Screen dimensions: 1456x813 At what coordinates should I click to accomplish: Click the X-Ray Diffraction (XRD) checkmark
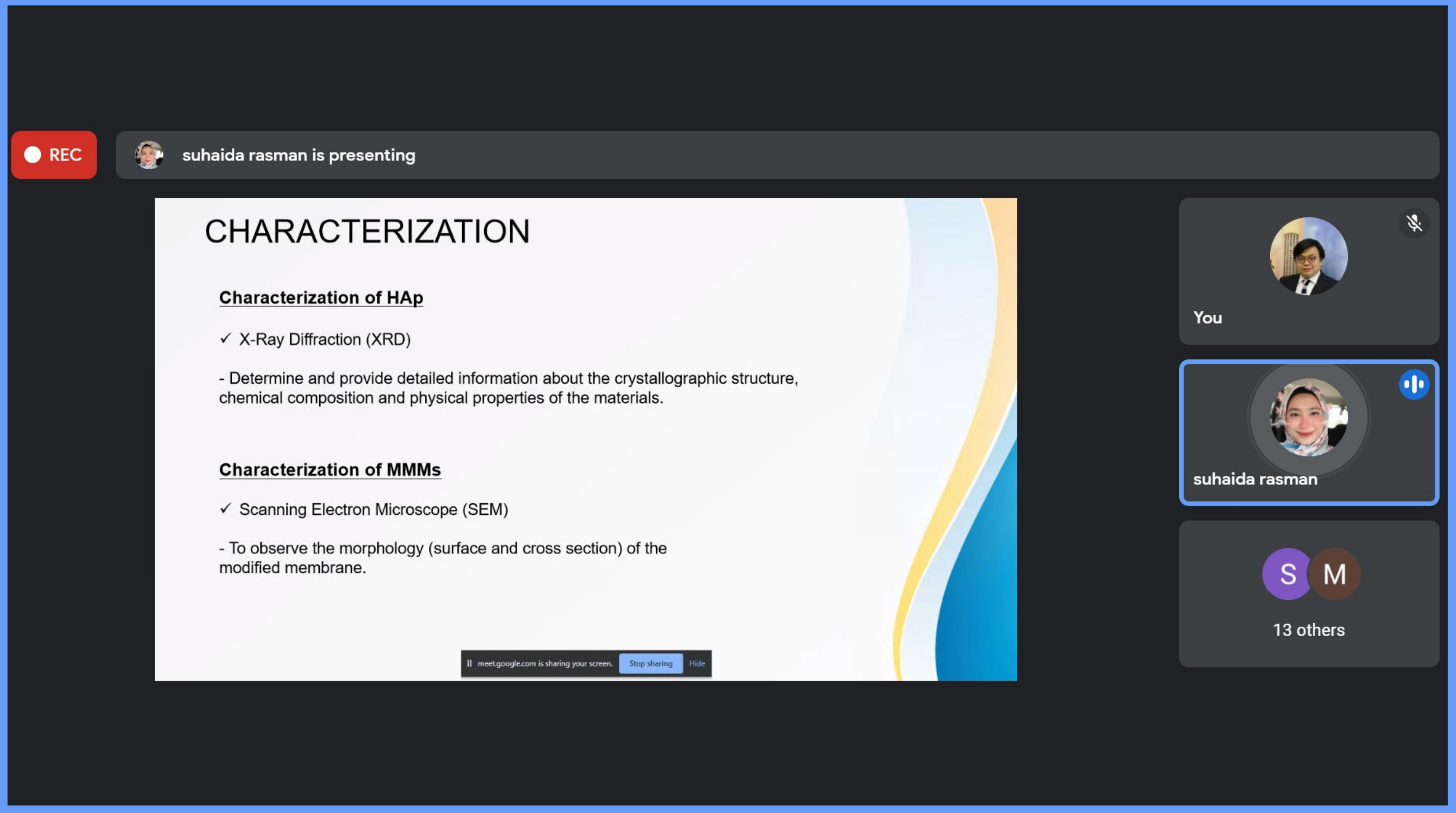[226, 338]
